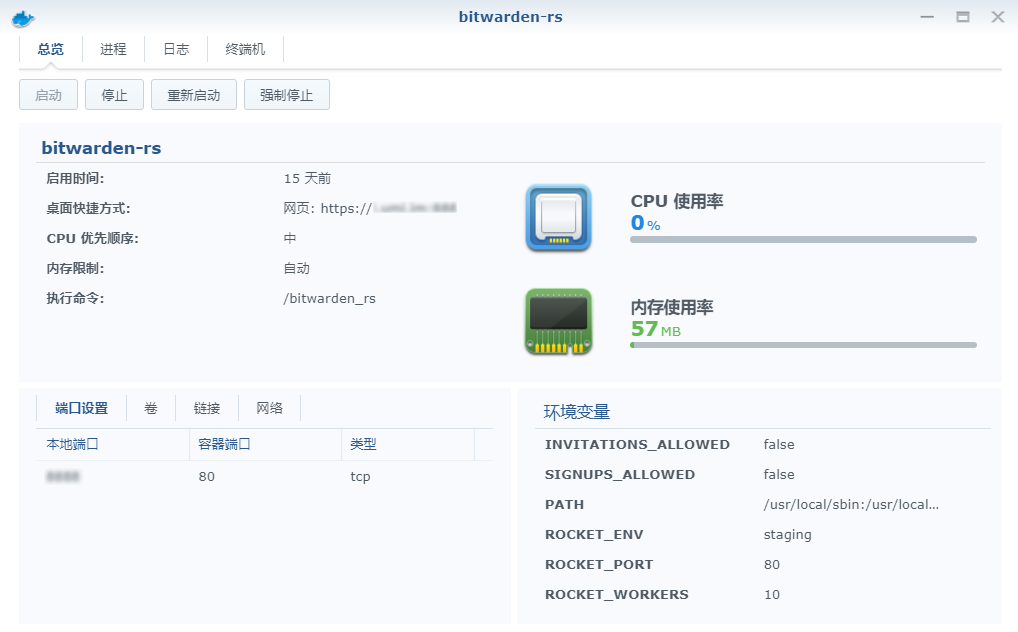Click the green memory RAM icon
This screenshot has width=1018, height=632.
pyautogui.click(x=558, y=322)
